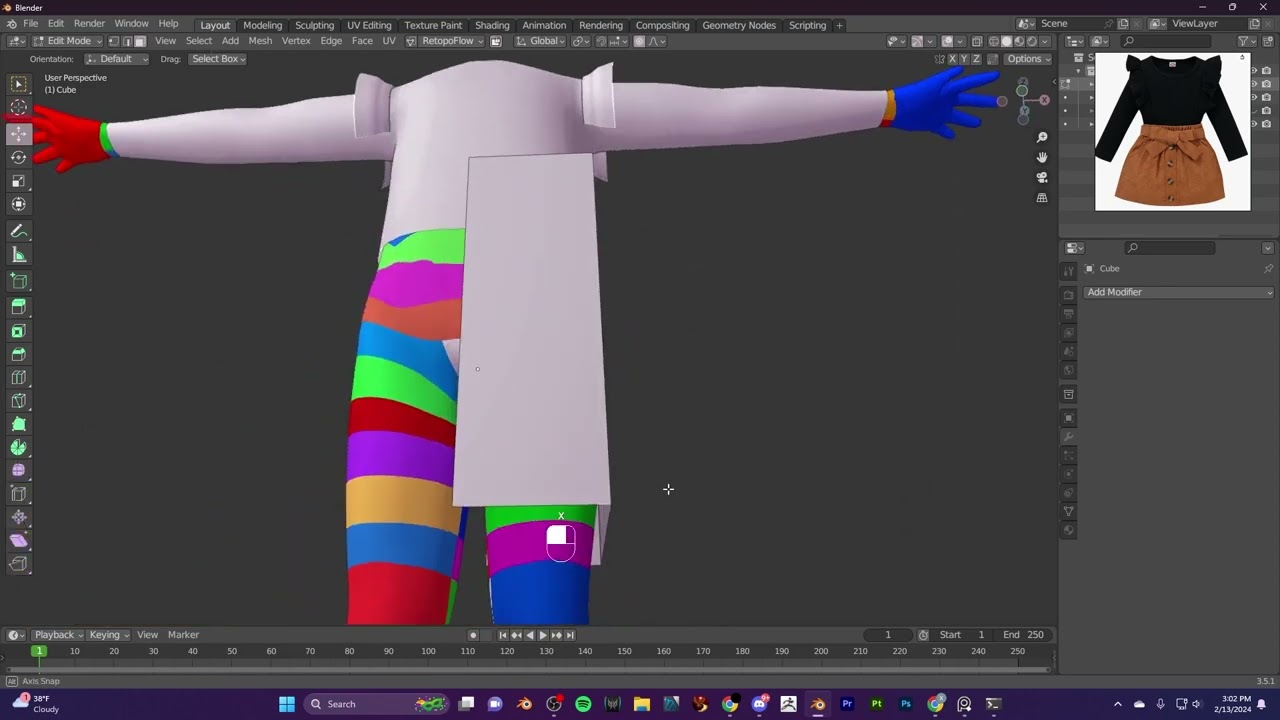Toggle camera view in the viewport
Viewport: 1280px width, 720px height.
[1042, 177]
